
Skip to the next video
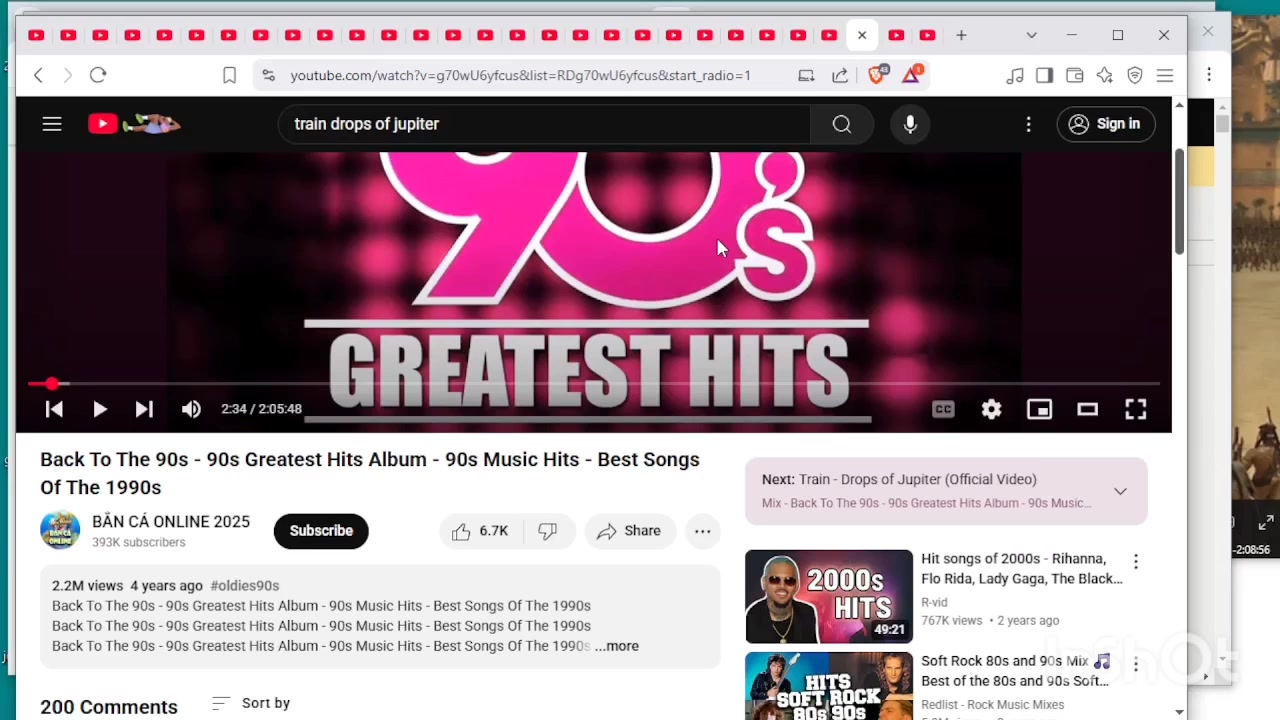point(144,409)
